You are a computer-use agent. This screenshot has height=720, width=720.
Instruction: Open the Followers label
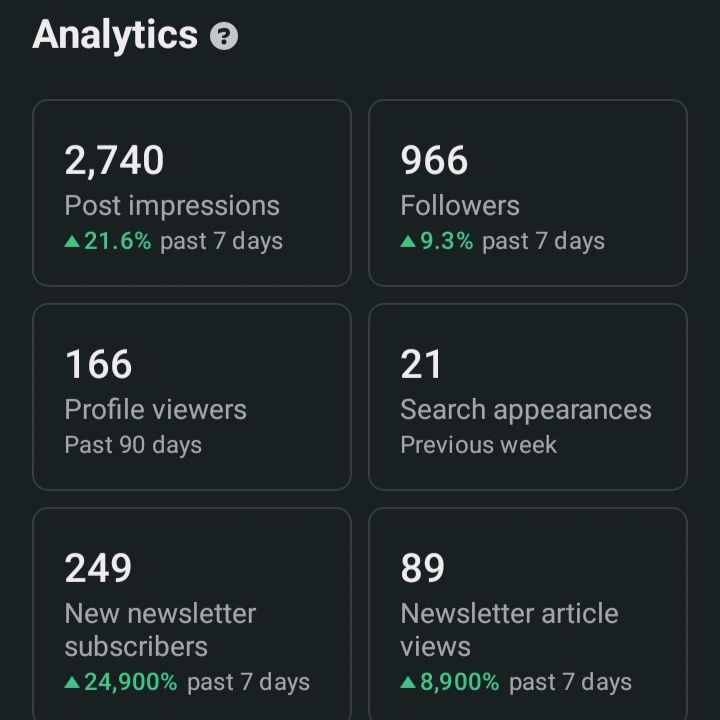pyautogui.click(x=460, y=206)
